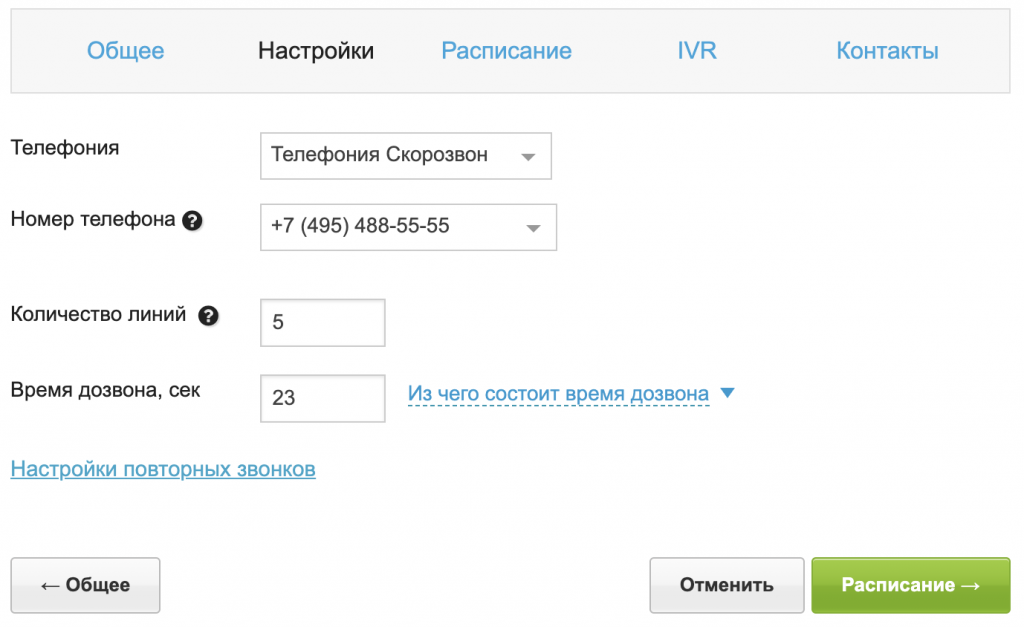Expand "Из чего состоит время дозвона" link

[558, 395]
